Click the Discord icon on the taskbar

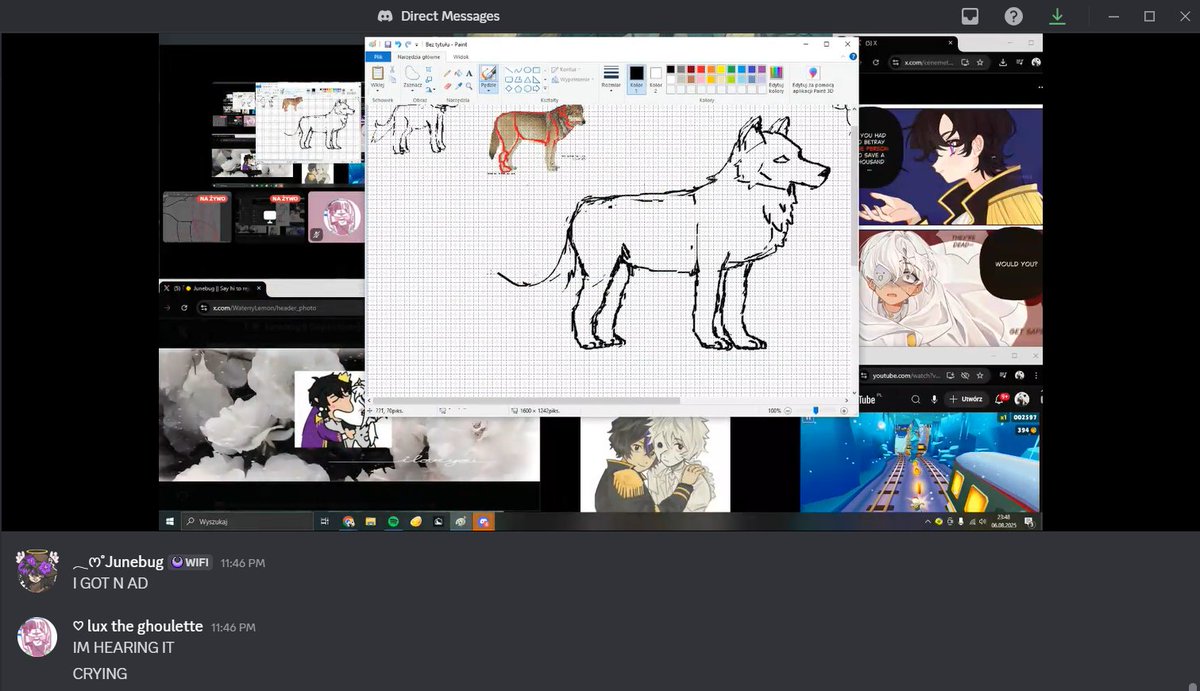[483, 522]
